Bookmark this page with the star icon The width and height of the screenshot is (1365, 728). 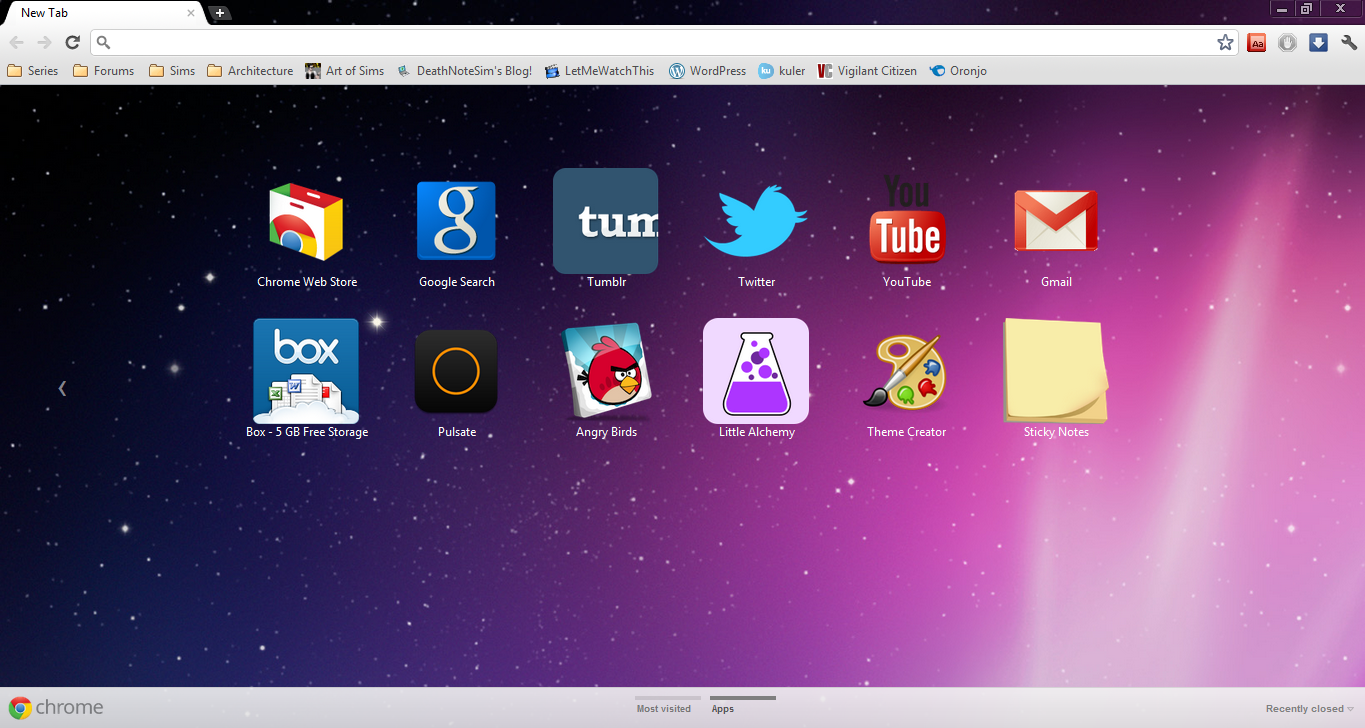pyautogui.click(x=1225, y=42)
